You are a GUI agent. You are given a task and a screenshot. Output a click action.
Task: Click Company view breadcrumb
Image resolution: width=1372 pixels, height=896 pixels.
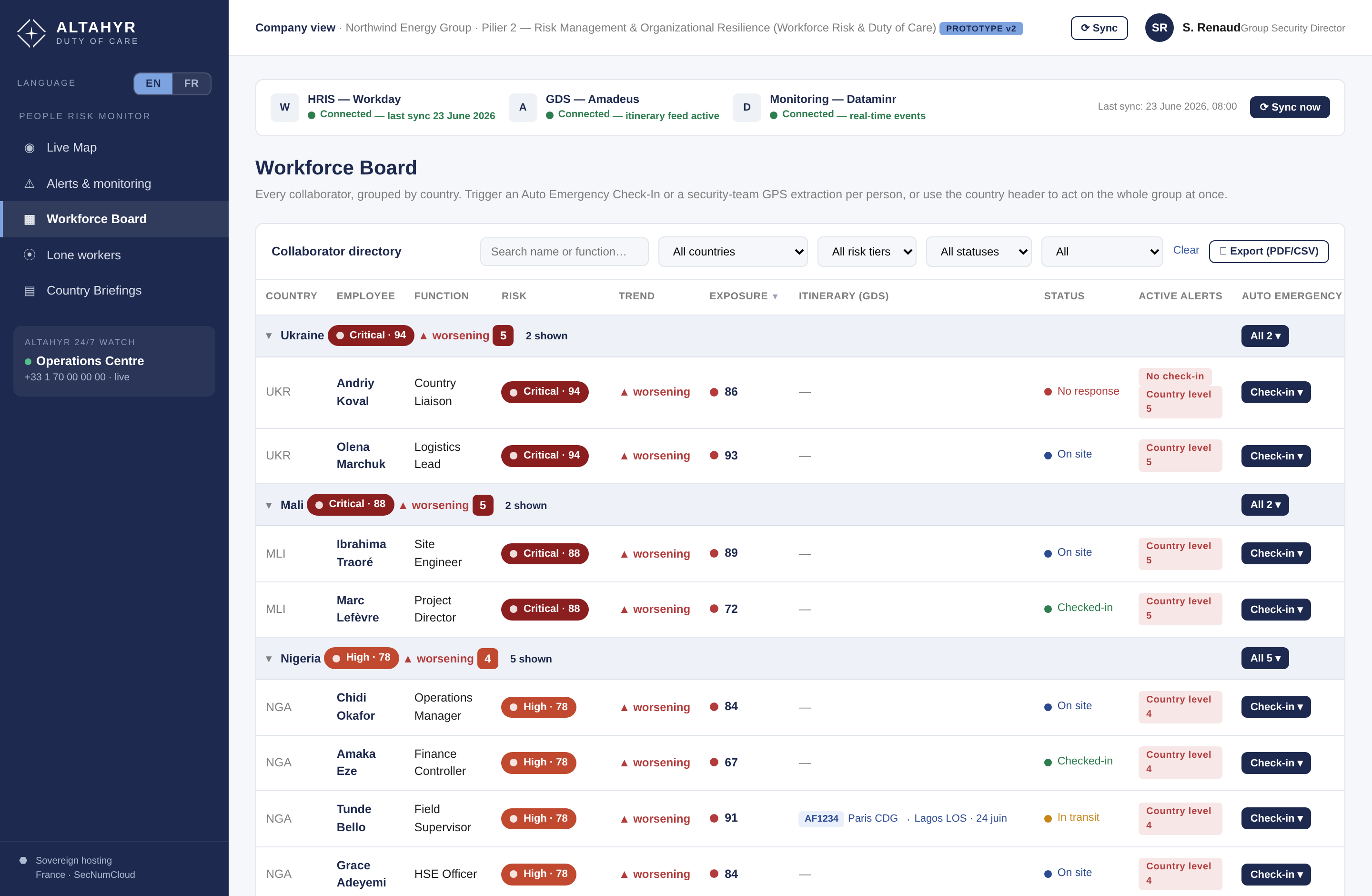[x=295, y=28]
